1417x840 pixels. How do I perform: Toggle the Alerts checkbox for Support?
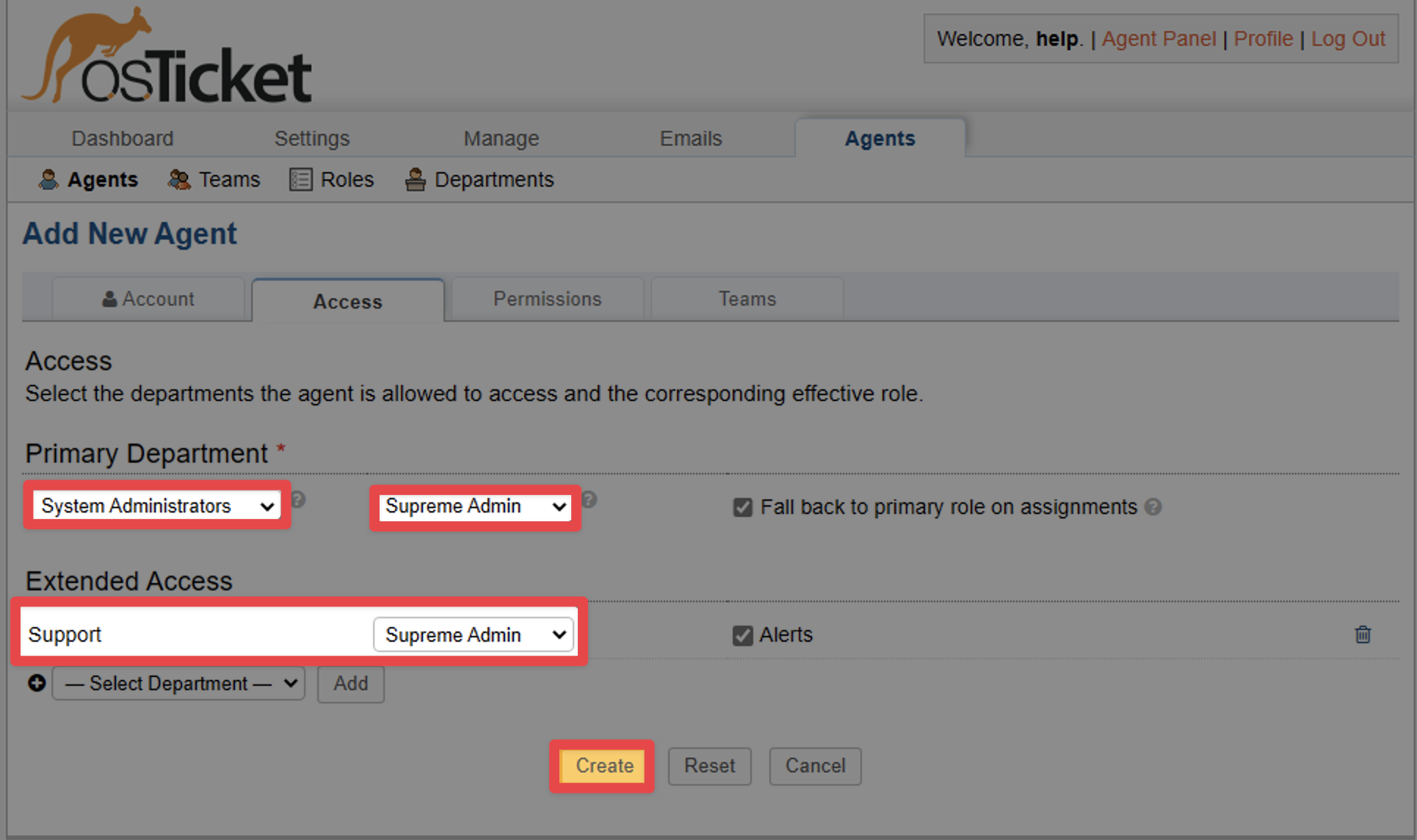click(x=742, y=635)
